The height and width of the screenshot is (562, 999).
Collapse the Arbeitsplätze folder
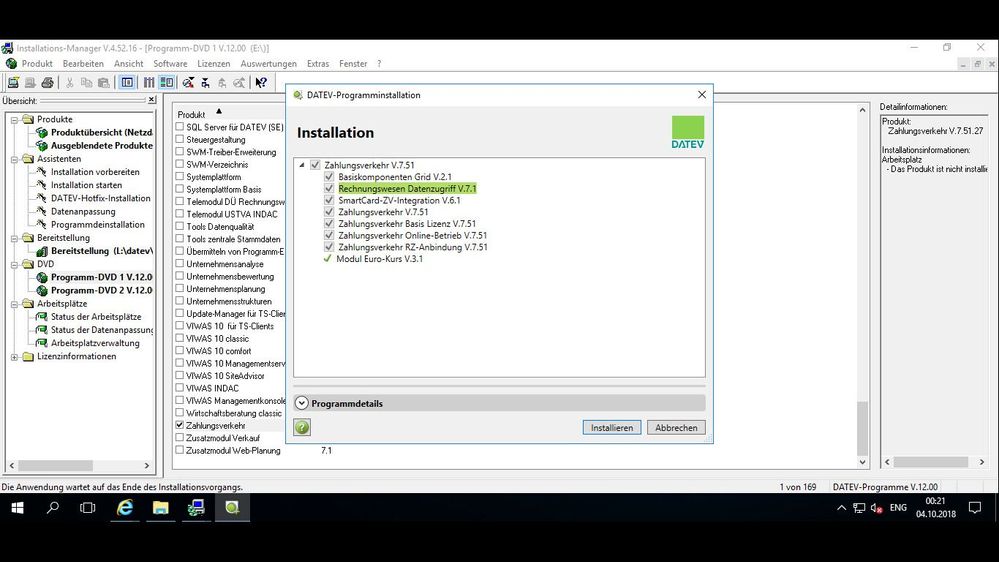14,304
